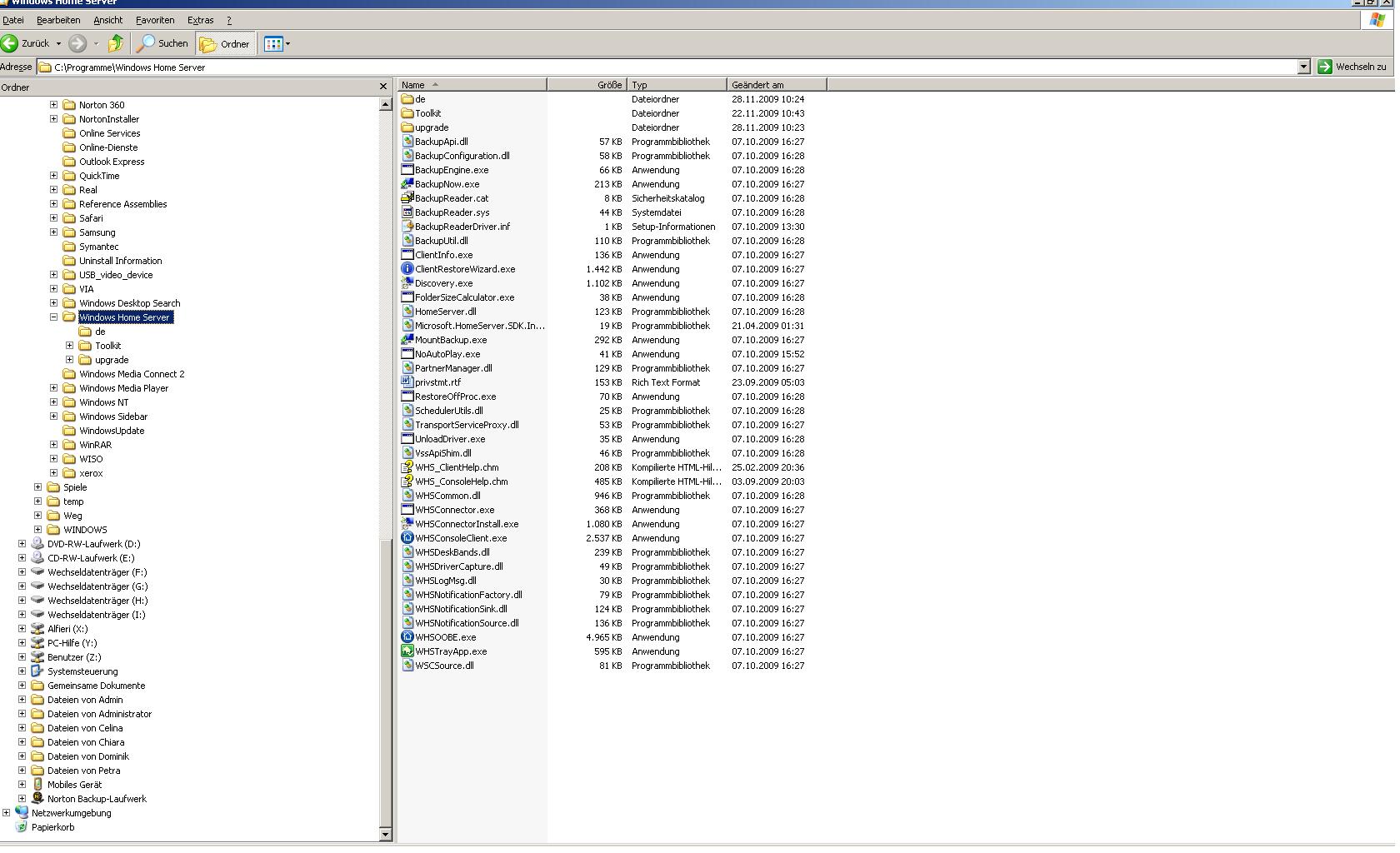Open the ? help menu
The height and width of the screenshot is (853, 1400).
coord(229,20)
